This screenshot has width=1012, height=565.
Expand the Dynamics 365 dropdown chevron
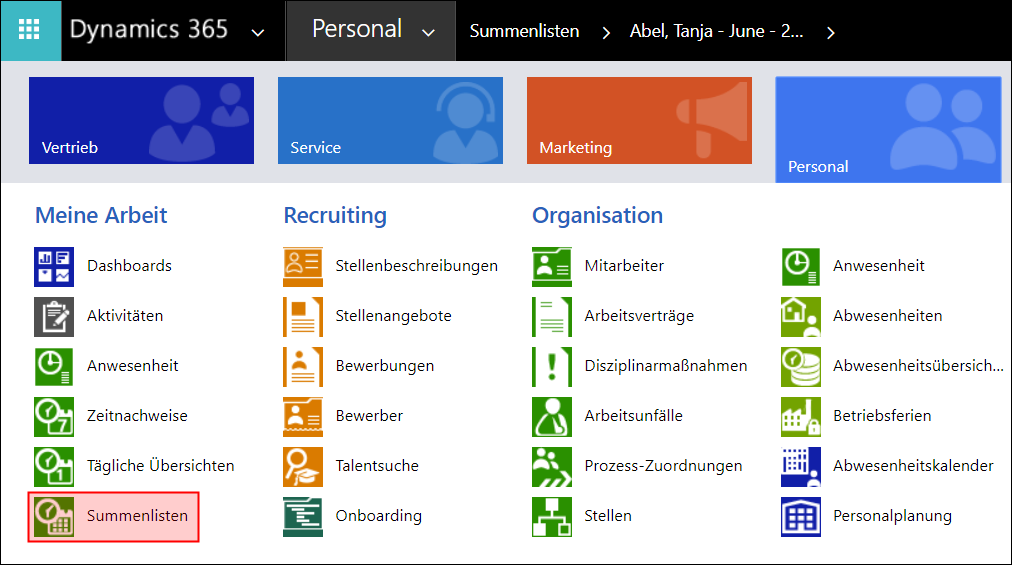click(258, 32)
